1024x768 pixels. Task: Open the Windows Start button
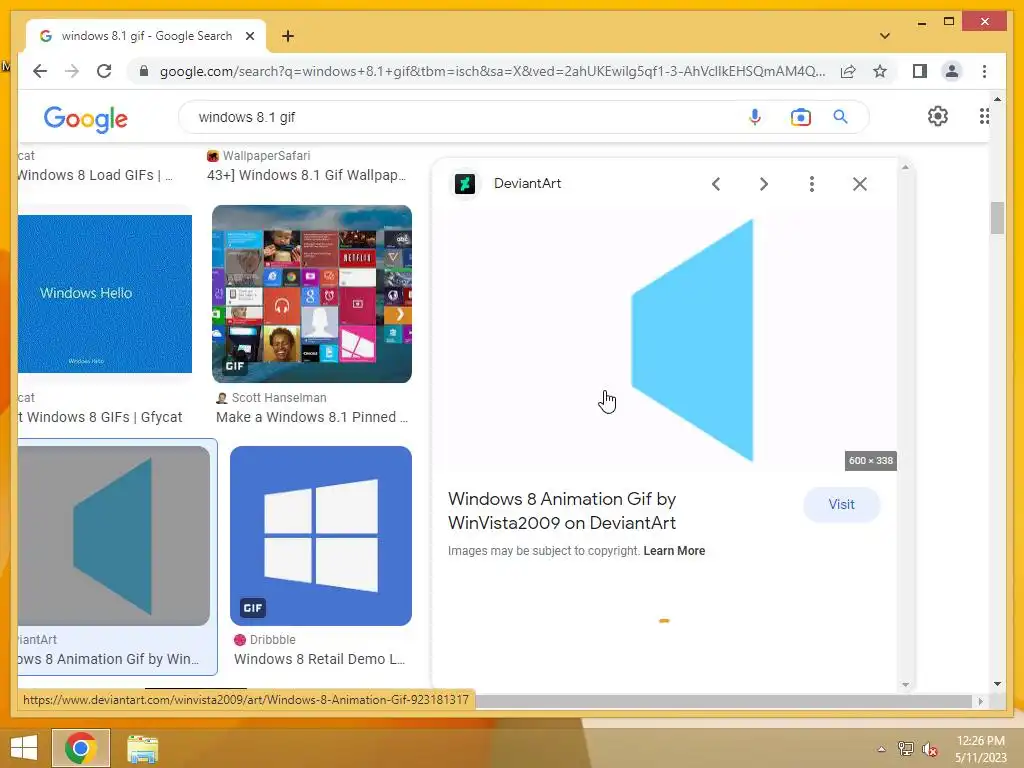pyautogui.click(x=24, y=748)
